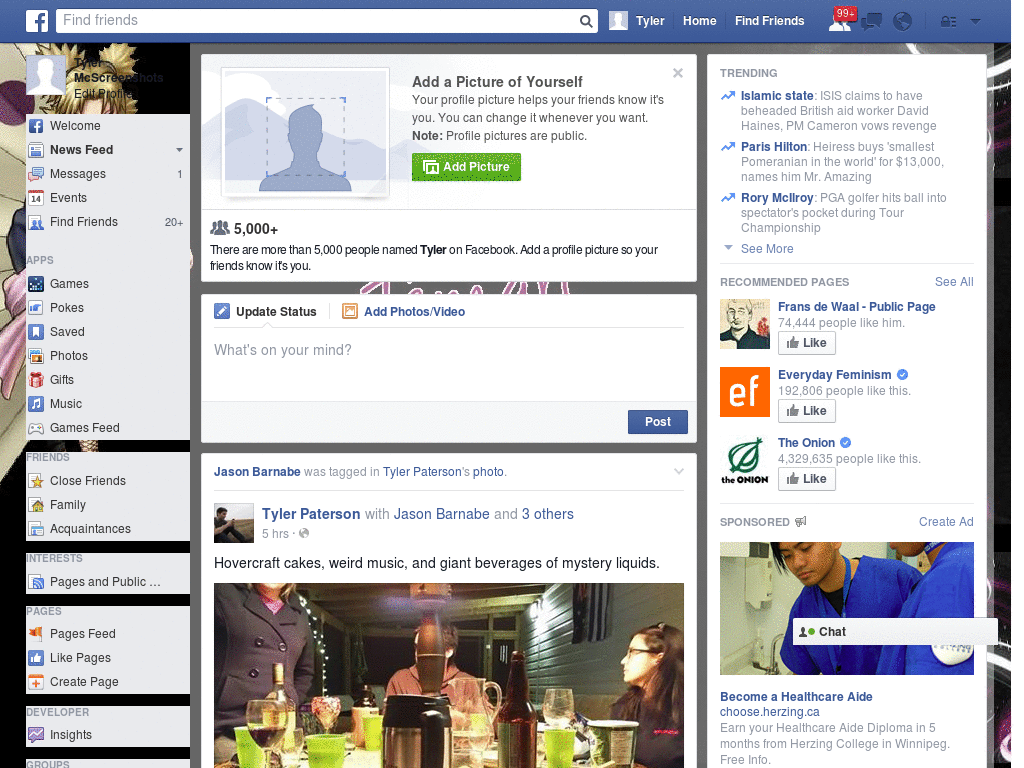Open the hovercraft cakes party photo
Viewport: 1024px width, 768px height.
(449, 675)
